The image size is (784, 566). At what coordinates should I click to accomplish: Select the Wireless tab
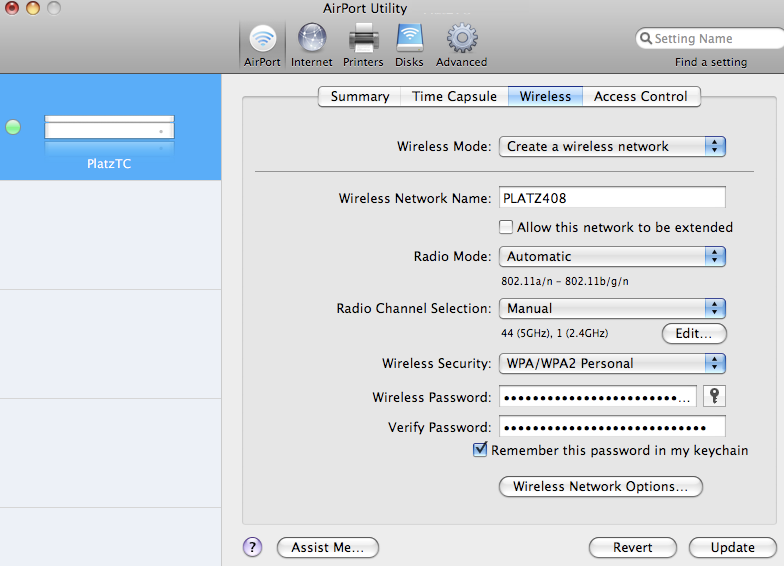click(545, 96)
